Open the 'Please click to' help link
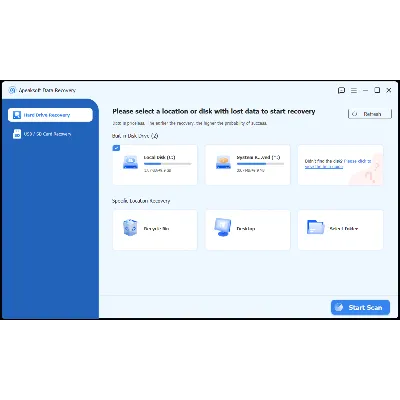This screenshot has width=400, height=400. 357,161
